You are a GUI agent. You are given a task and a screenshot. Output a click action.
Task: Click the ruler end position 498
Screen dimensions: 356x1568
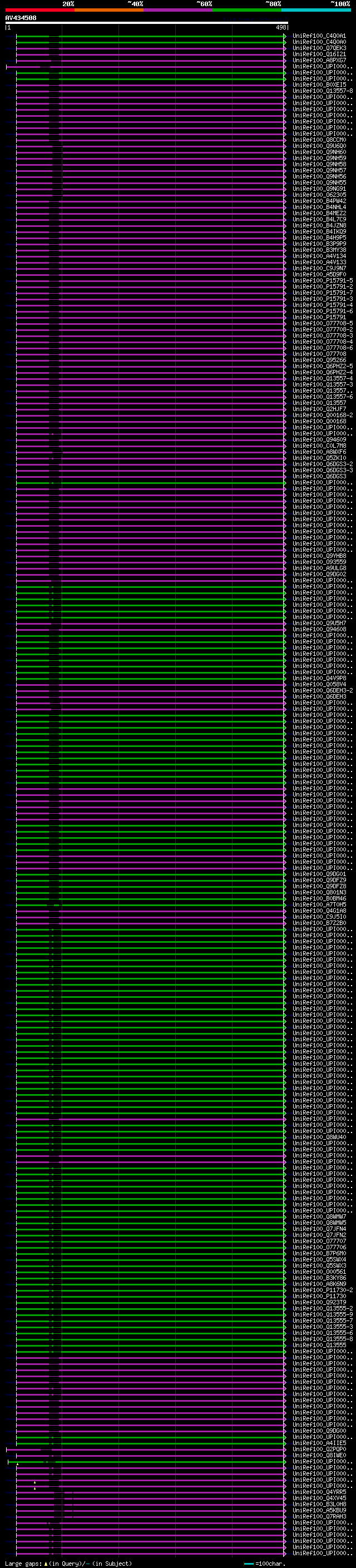(x=280, y=27)
